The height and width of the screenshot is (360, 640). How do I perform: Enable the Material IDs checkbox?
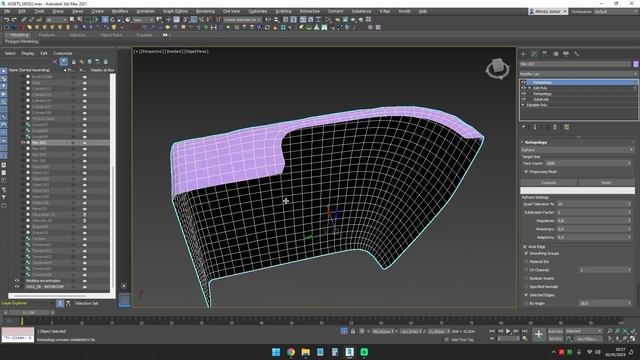pos(526,262)
